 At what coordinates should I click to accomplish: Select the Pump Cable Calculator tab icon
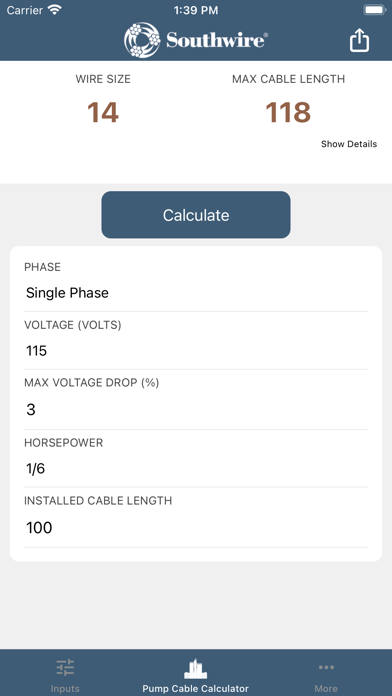(195, 669)
